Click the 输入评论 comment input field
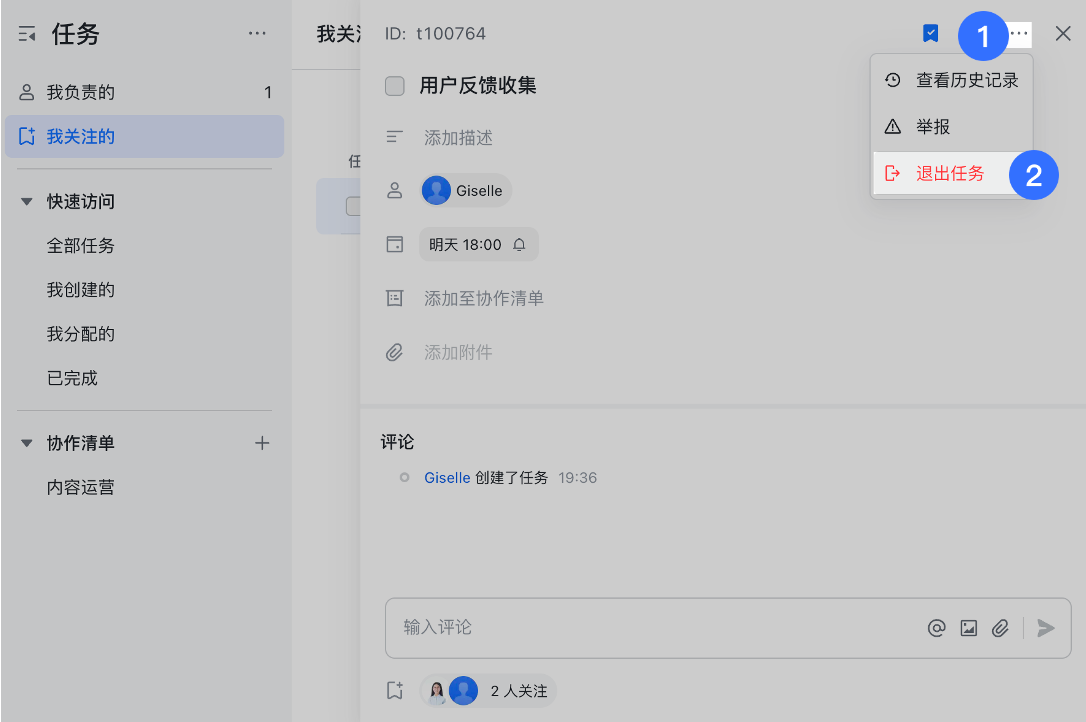This screenshot has width=1086, height=722. 650,628
